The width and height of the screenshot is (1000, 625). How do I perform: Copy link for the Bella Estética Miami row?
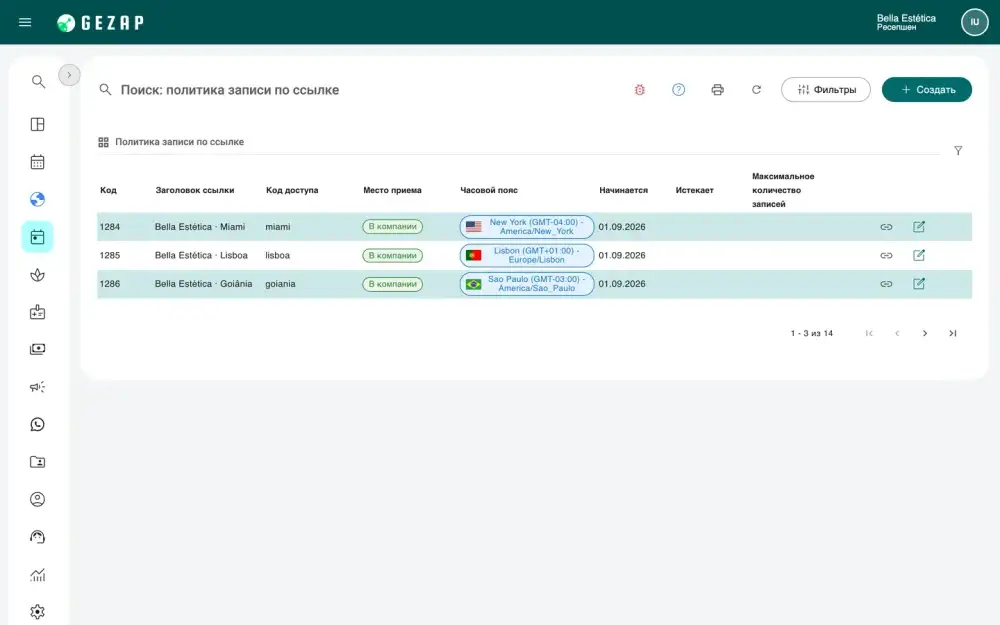886,227
